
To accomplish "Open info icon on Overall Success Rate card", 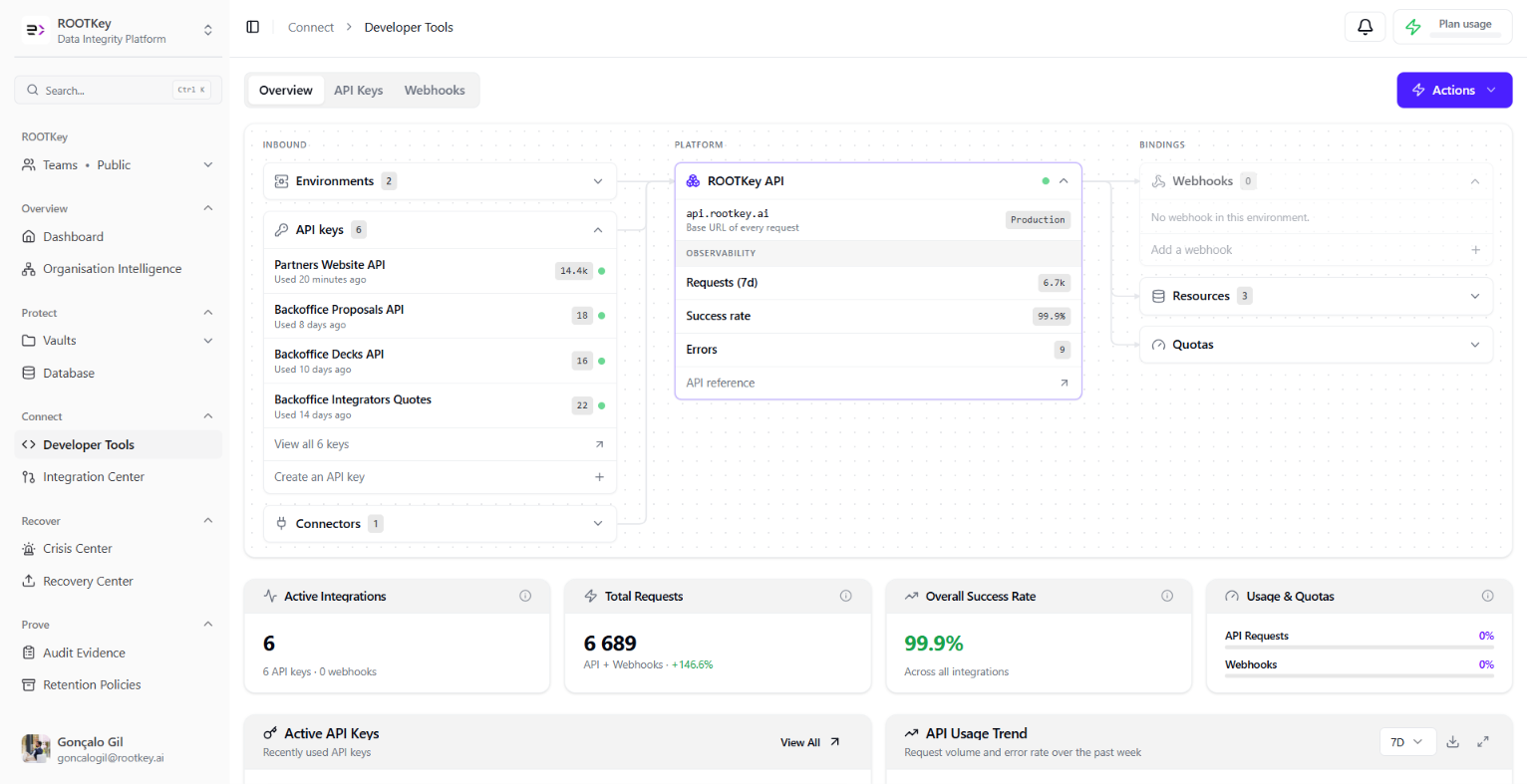I will pyautogui.click(x=1167, y=596).
